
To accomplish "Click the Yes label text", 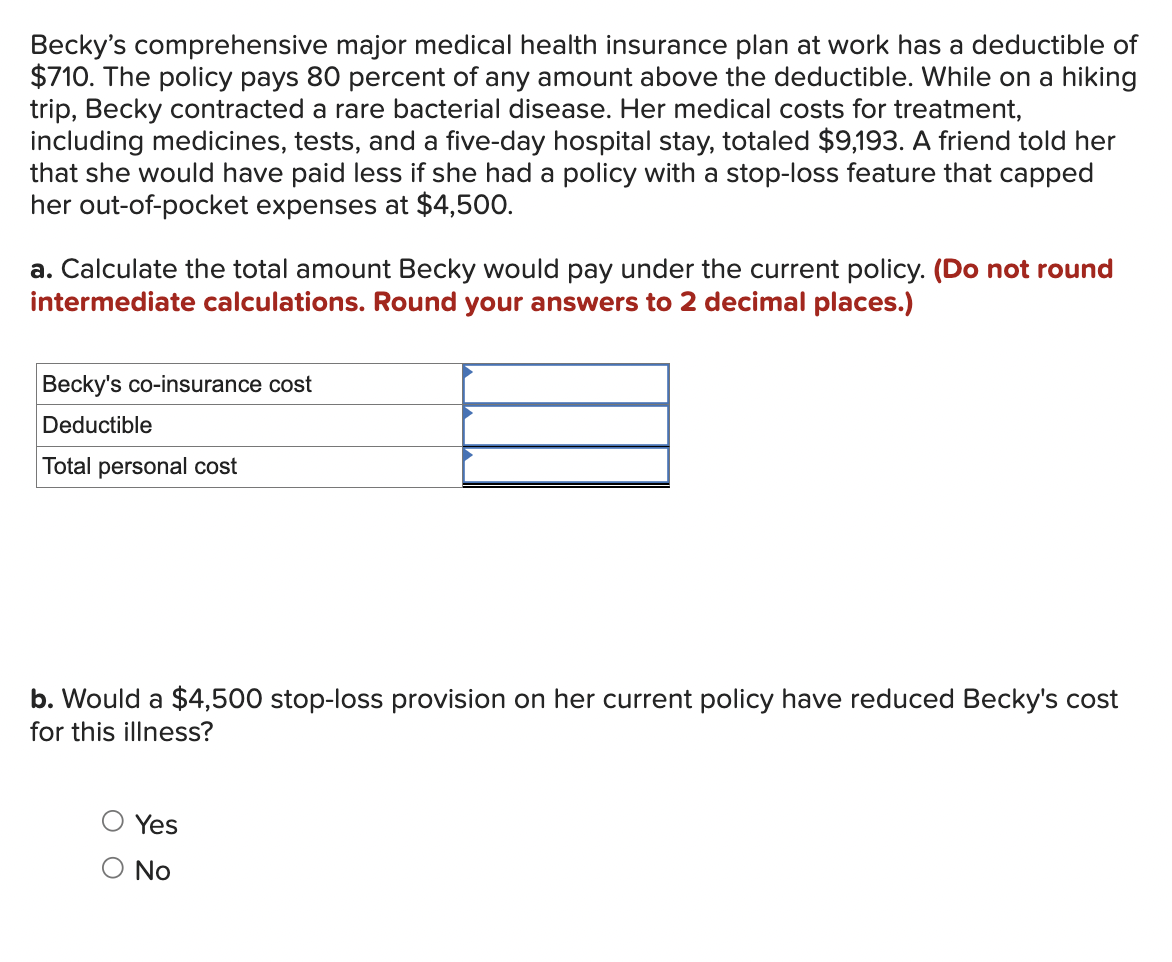I will 155,824.
